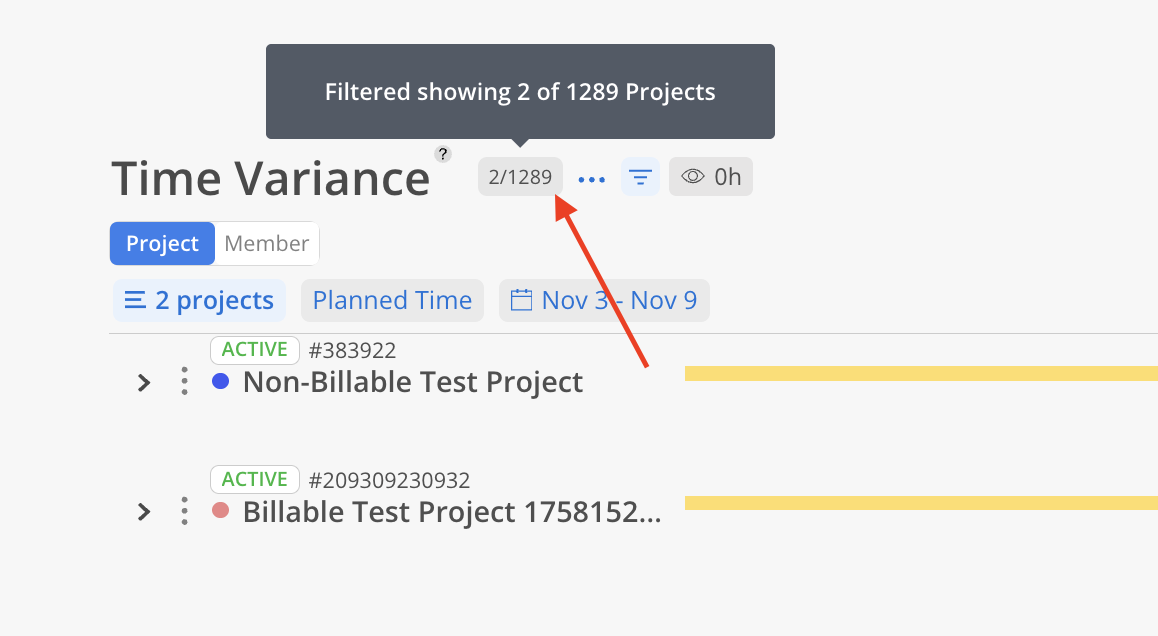Click the yellow bar for Non-Billable project
Screen dimensions: 1158x636
(x=920, y=373)
